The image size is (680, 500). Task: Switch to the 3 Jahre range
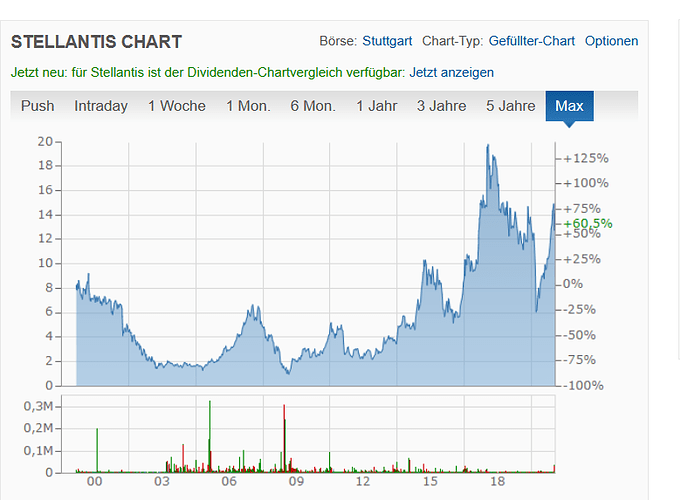click(x=441, y=106)
